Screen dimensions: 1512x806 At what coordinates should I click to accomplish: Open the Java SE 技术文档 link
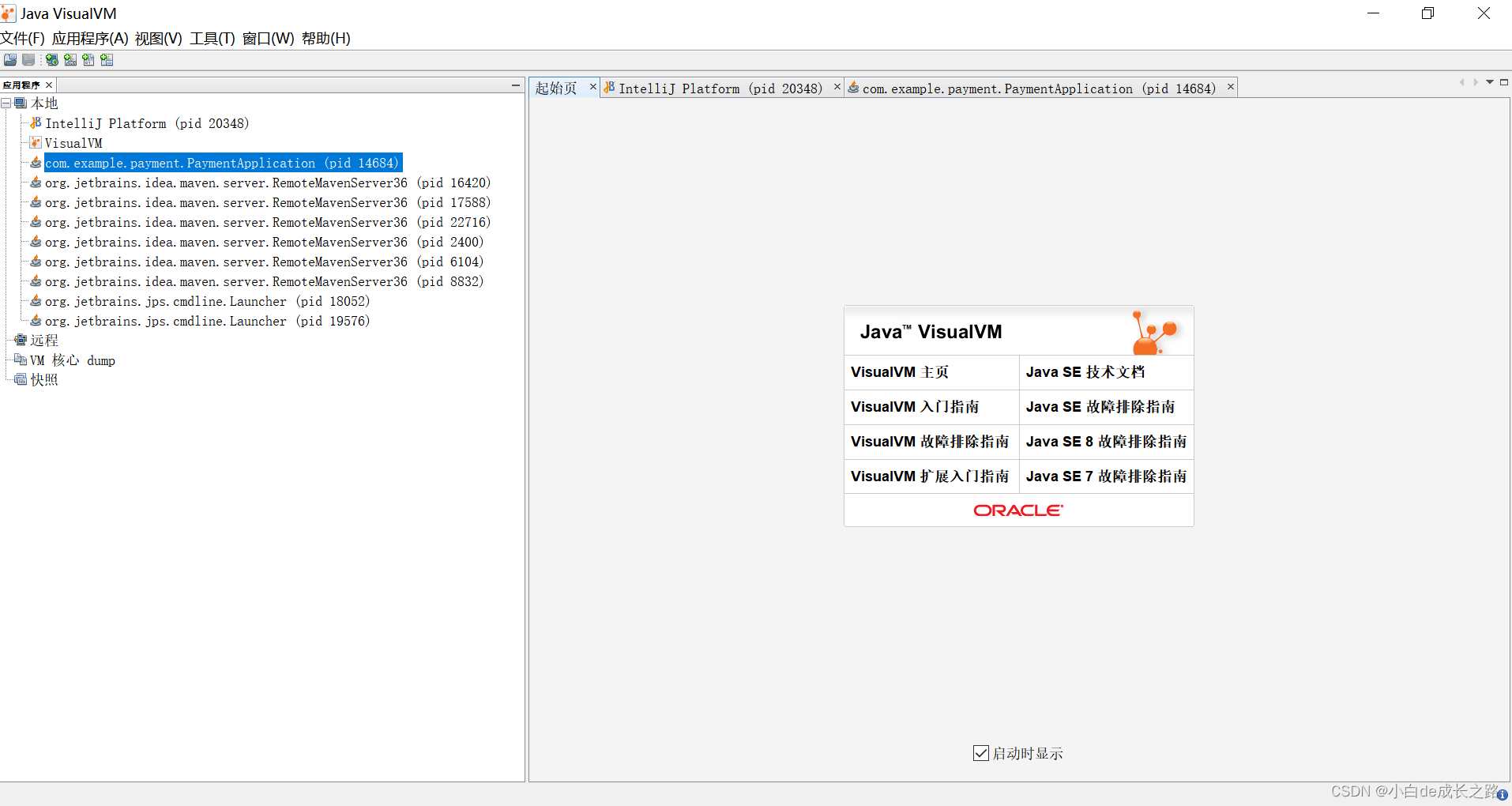tap(1085, 372)
